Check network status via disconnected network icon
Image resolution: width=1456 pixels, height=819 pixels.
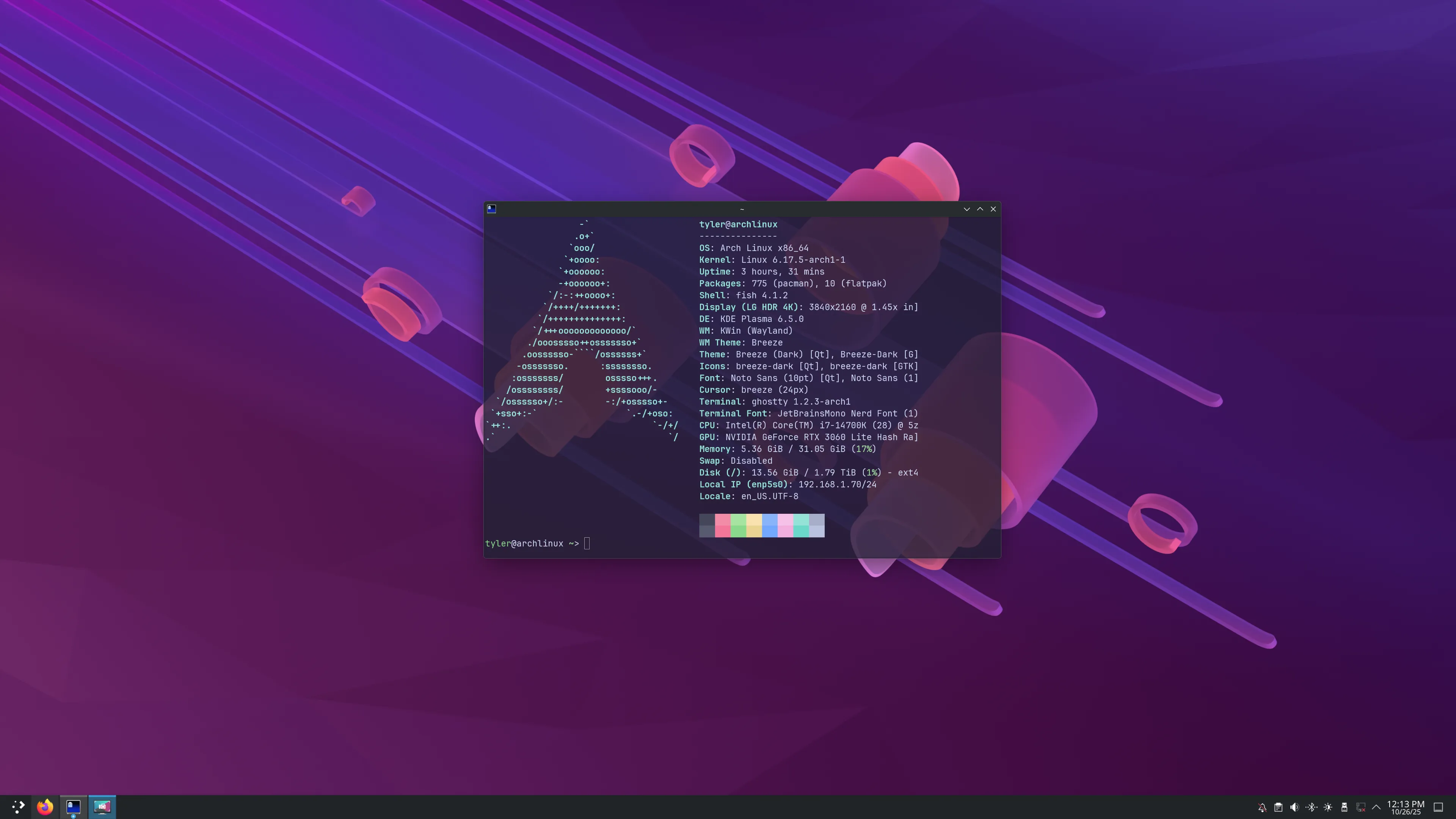click(1361, 807)
